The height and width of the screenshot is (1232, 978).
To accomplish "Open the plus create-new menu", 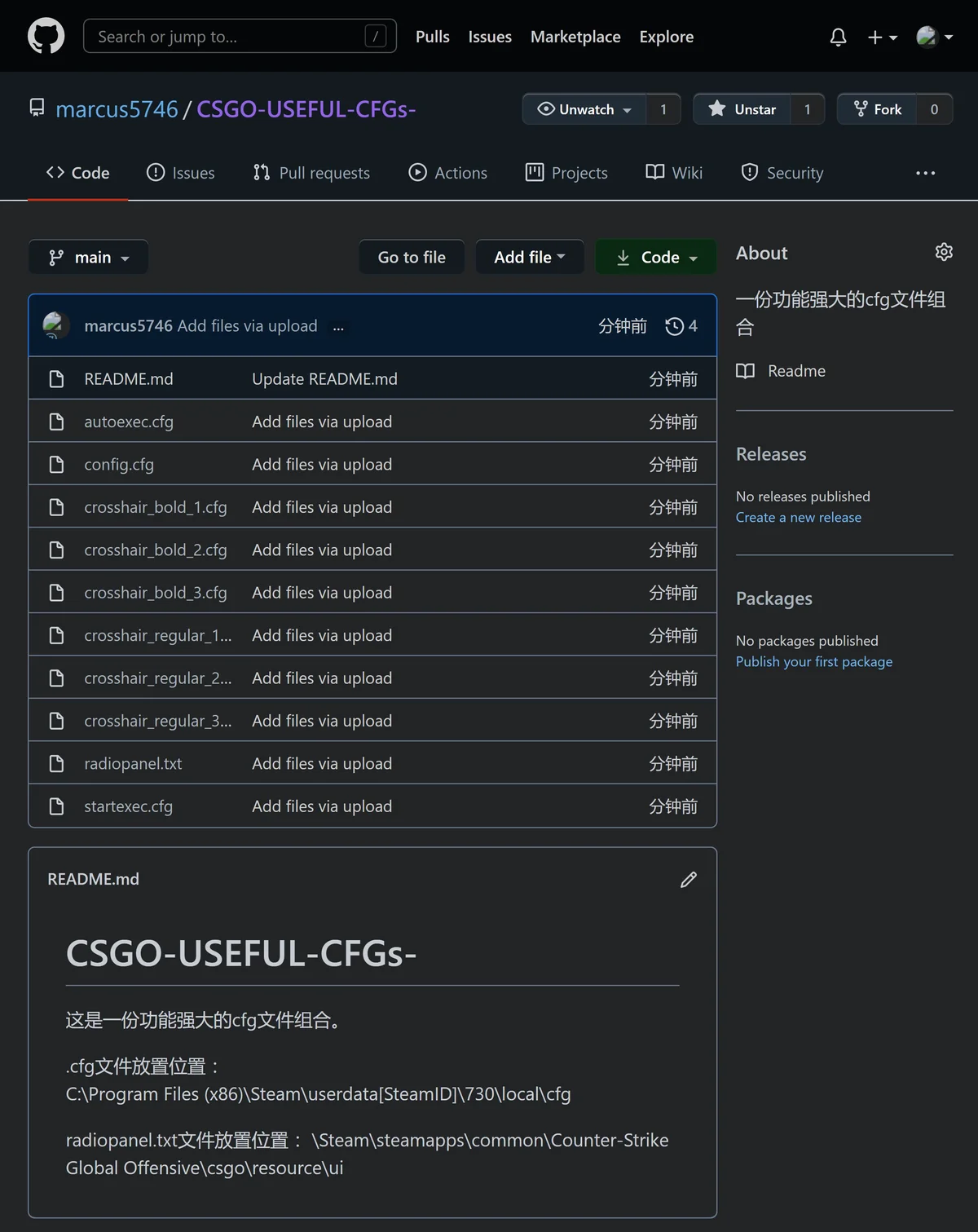I will (882, 37).
